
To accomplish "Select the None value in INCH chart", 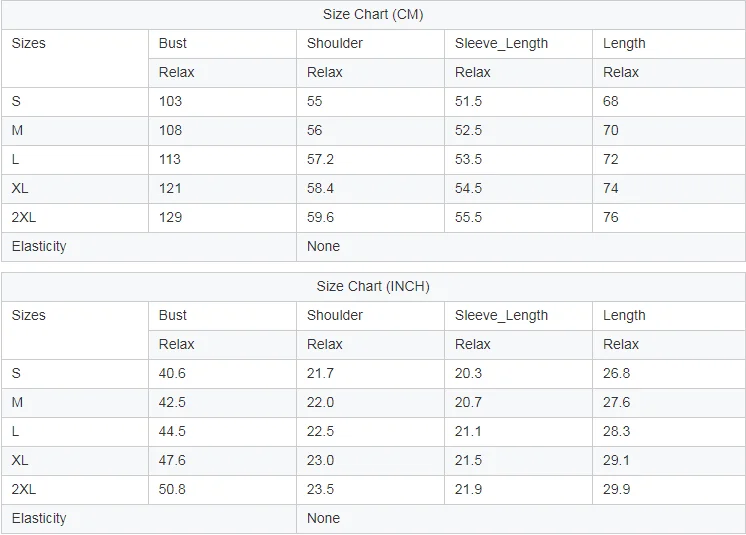I will (324, 518).
